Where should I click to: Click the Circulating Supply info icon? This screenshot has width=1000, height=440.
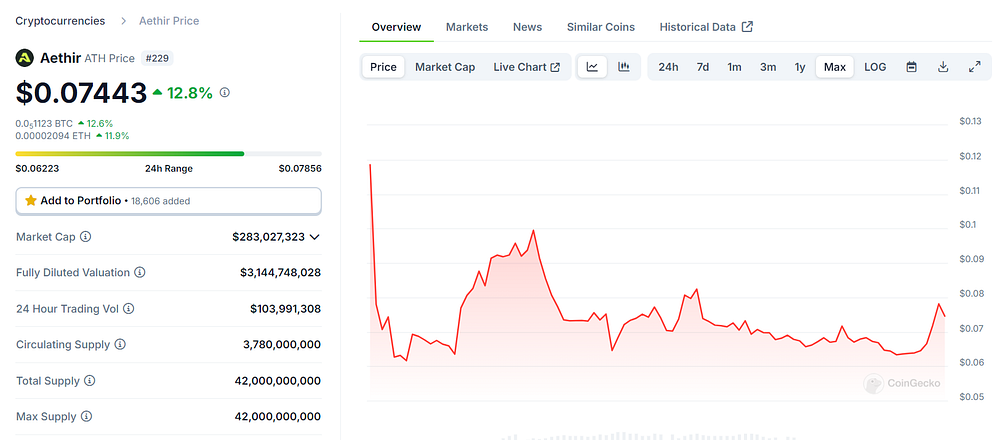click(x=120, y=344)
